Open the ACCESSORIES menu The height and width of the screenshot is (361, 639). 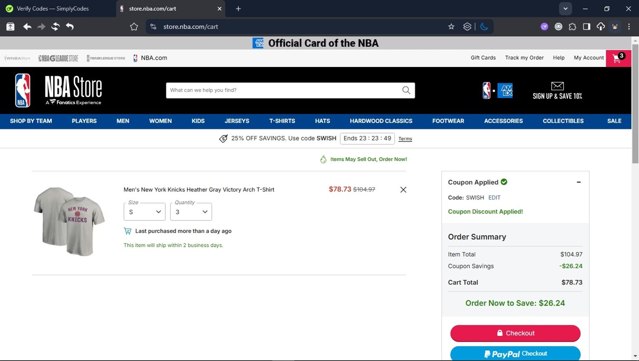click(x=503, y=121)
